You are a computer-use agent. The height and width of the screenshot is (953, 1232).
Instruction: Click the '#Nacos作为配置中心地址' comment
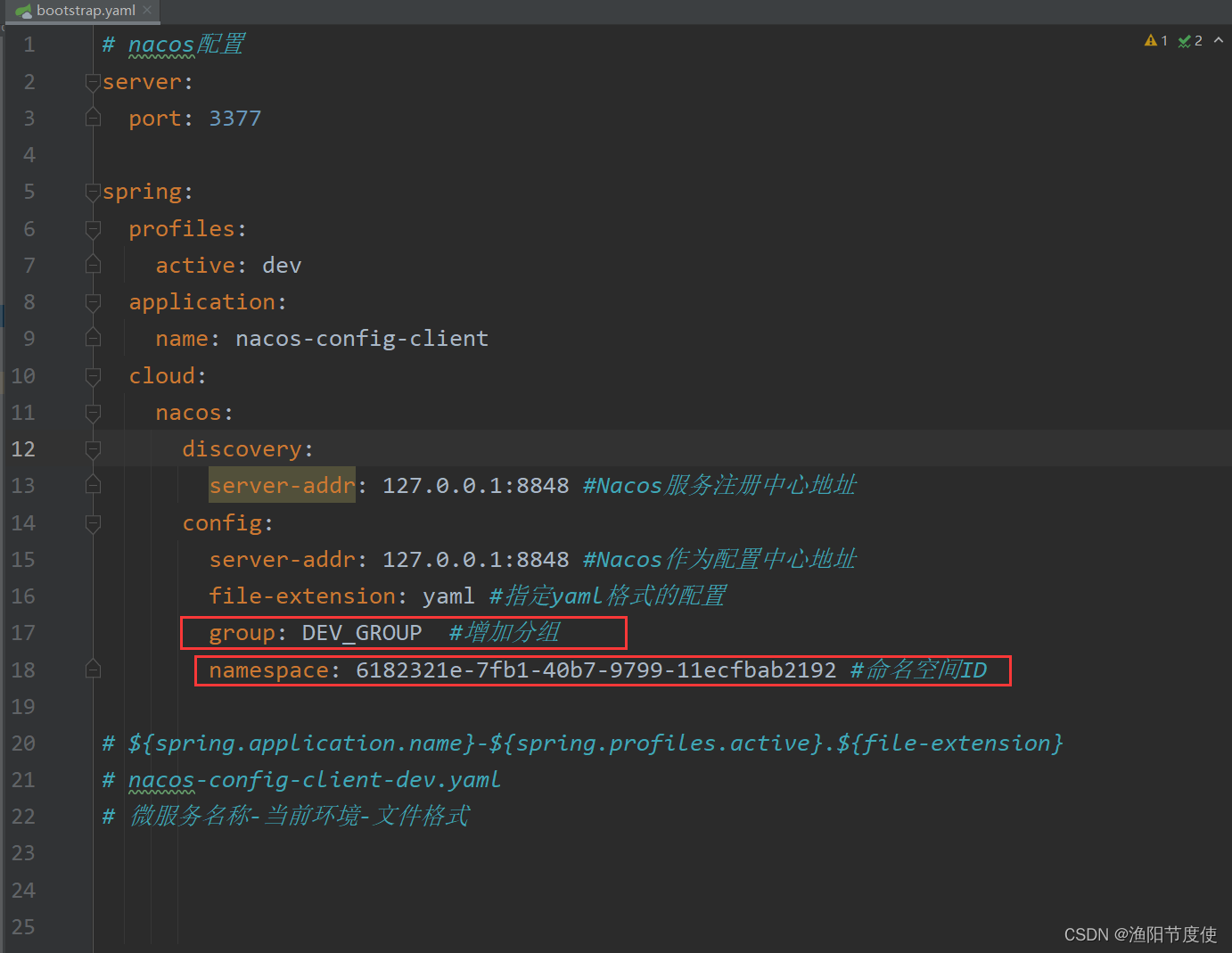[x=719, y=559]
